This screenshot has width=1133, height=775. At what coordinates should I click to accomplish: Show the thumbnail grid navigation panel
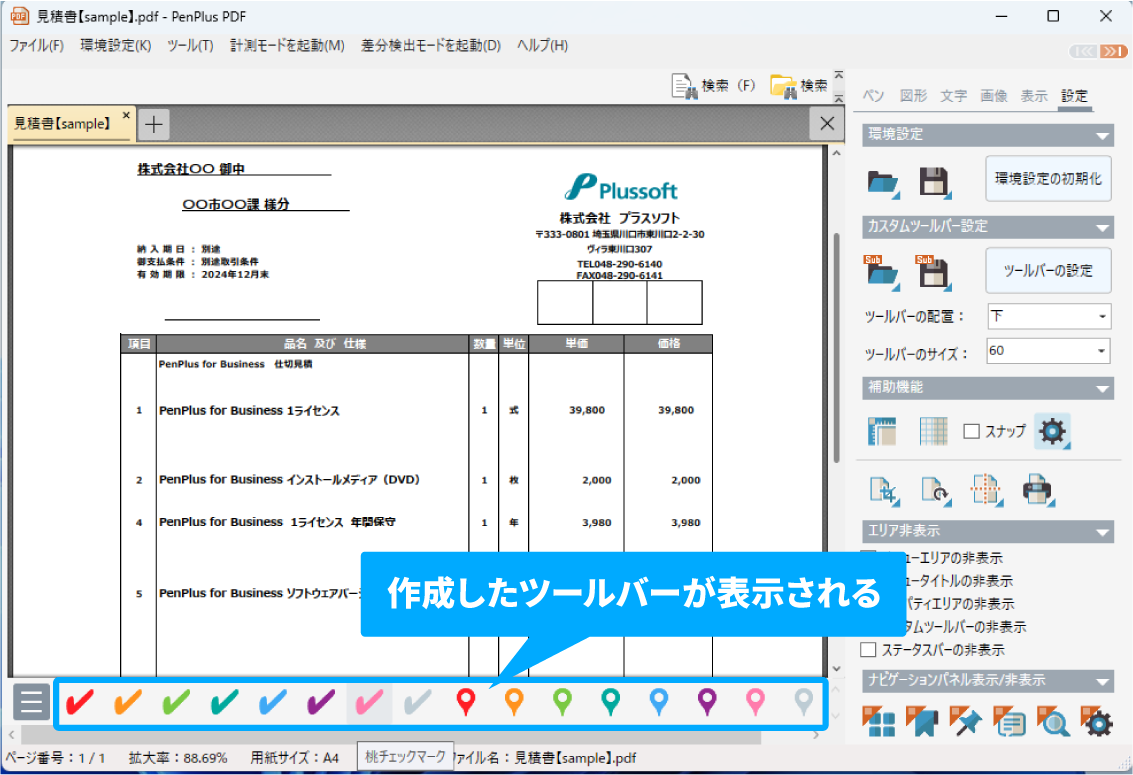click(x=879, y=721)
